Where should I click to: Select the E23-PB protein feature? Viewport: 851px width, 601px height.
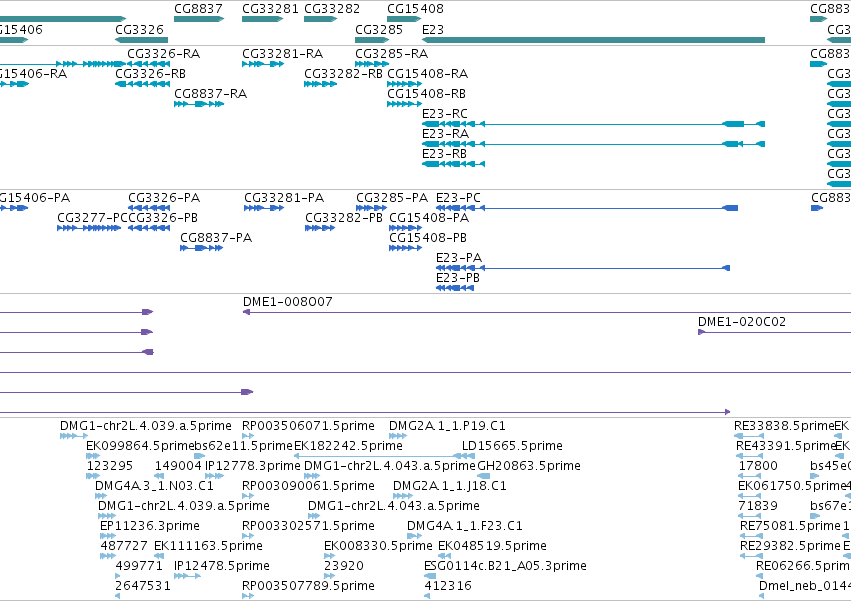[x=455, y=288]
